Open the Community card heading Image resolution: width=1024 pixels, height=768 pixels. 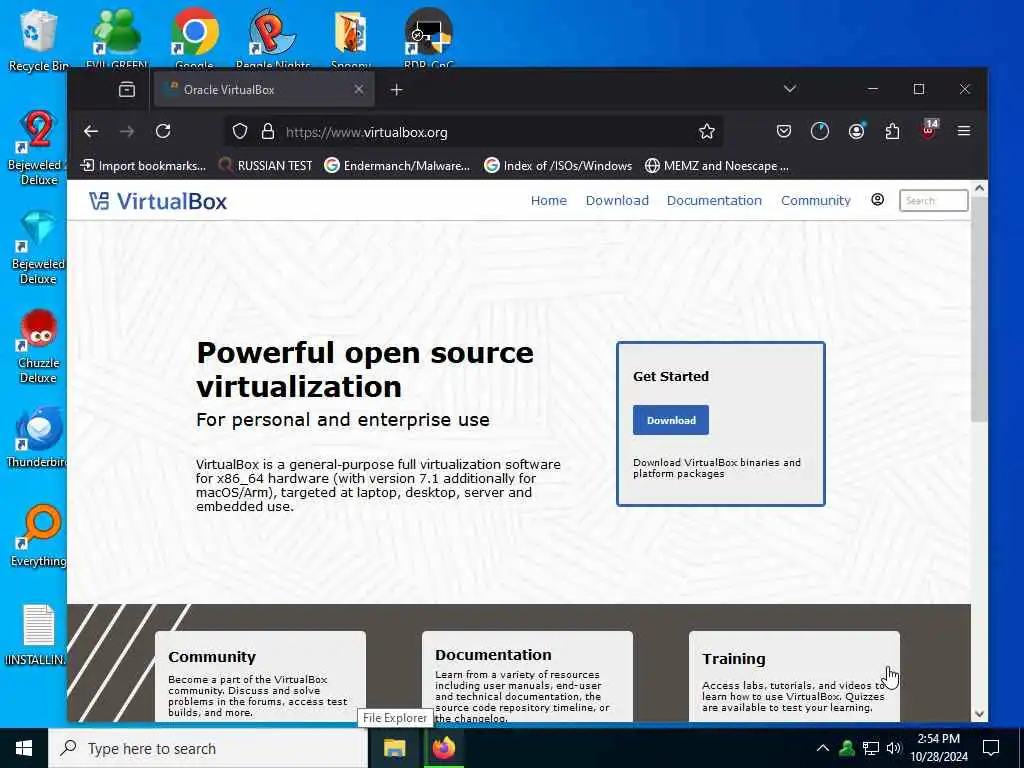212,656
